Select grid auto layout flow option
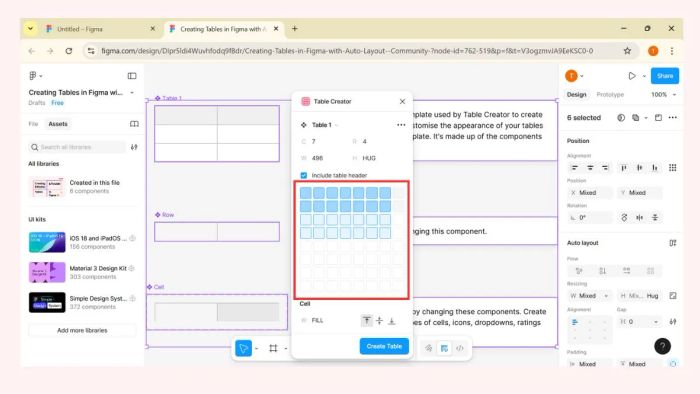700x394 pixels. 650,271
